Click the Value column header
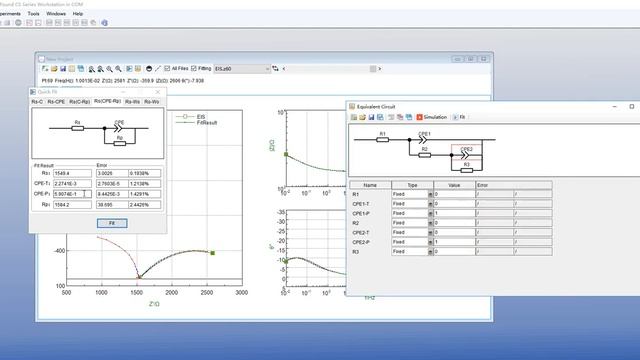Image resolution: width=640 pixels, height=360 pixels. [x=454, y=185]
